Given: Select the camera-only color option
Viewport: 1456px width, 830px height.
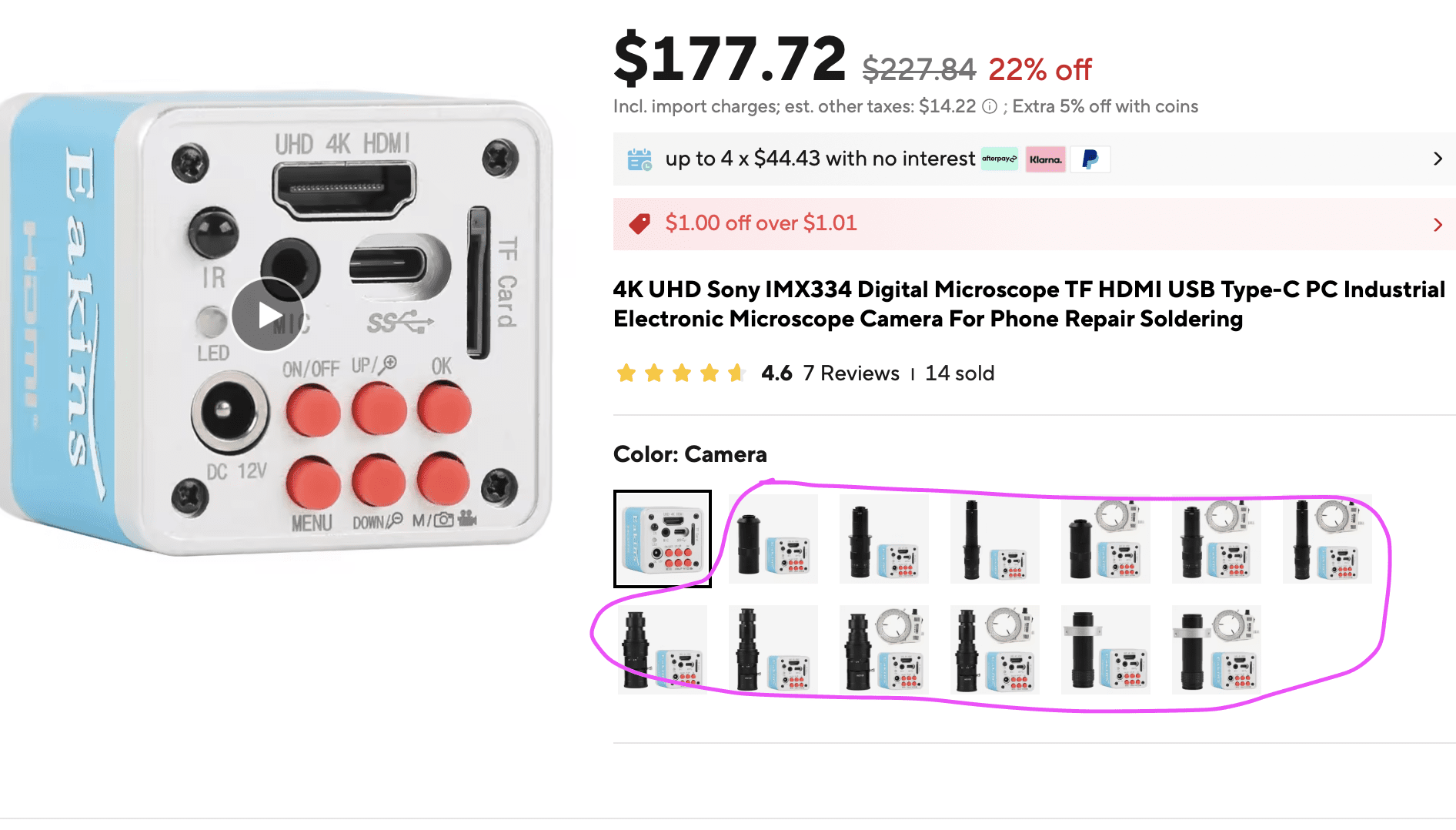Looking at the screenshot, I should [x=662, y=539].
